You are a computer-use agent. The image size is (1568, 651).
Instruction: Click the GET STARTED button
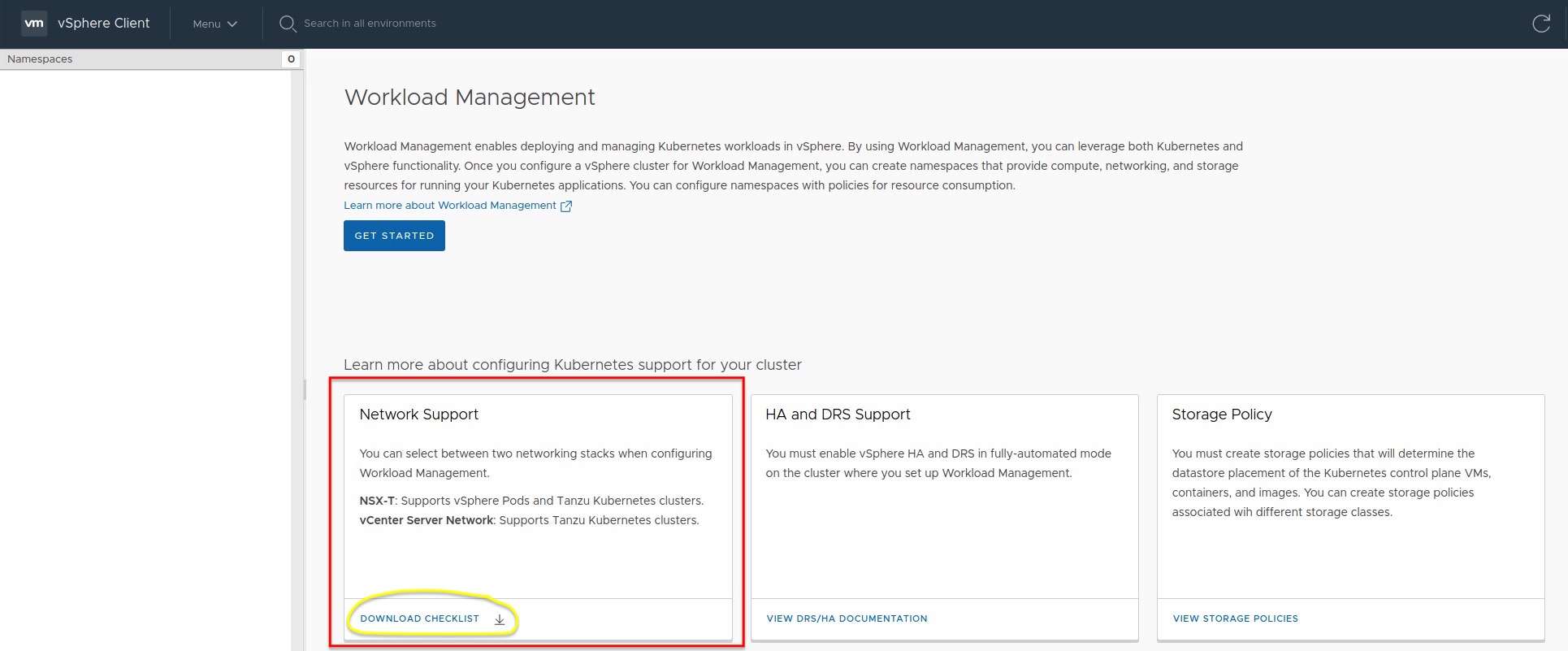point(394,236)
